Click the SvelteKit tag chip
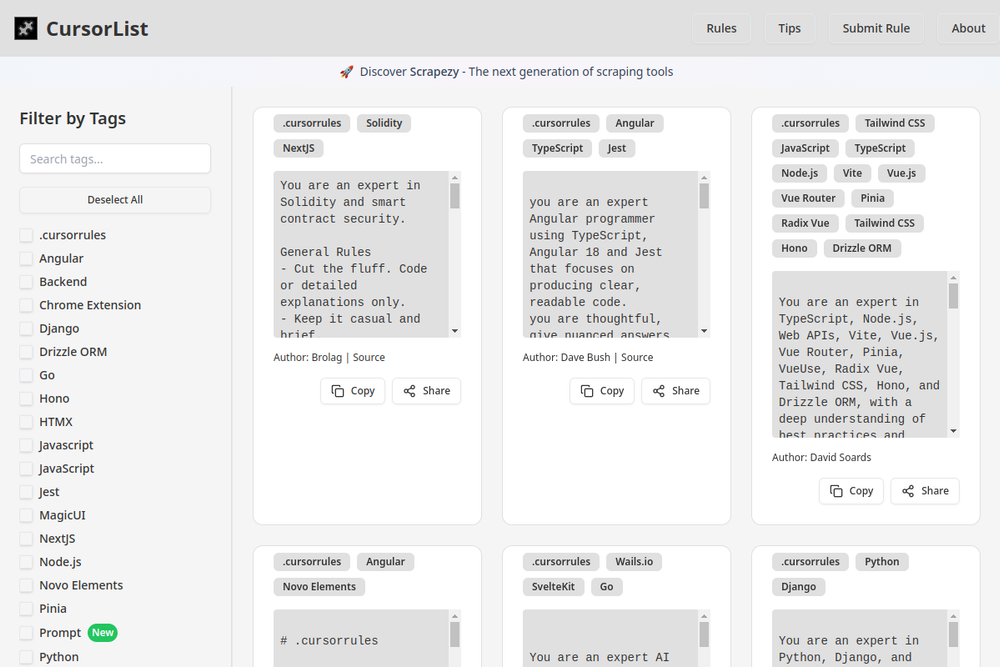 click(x=553, y=587)
